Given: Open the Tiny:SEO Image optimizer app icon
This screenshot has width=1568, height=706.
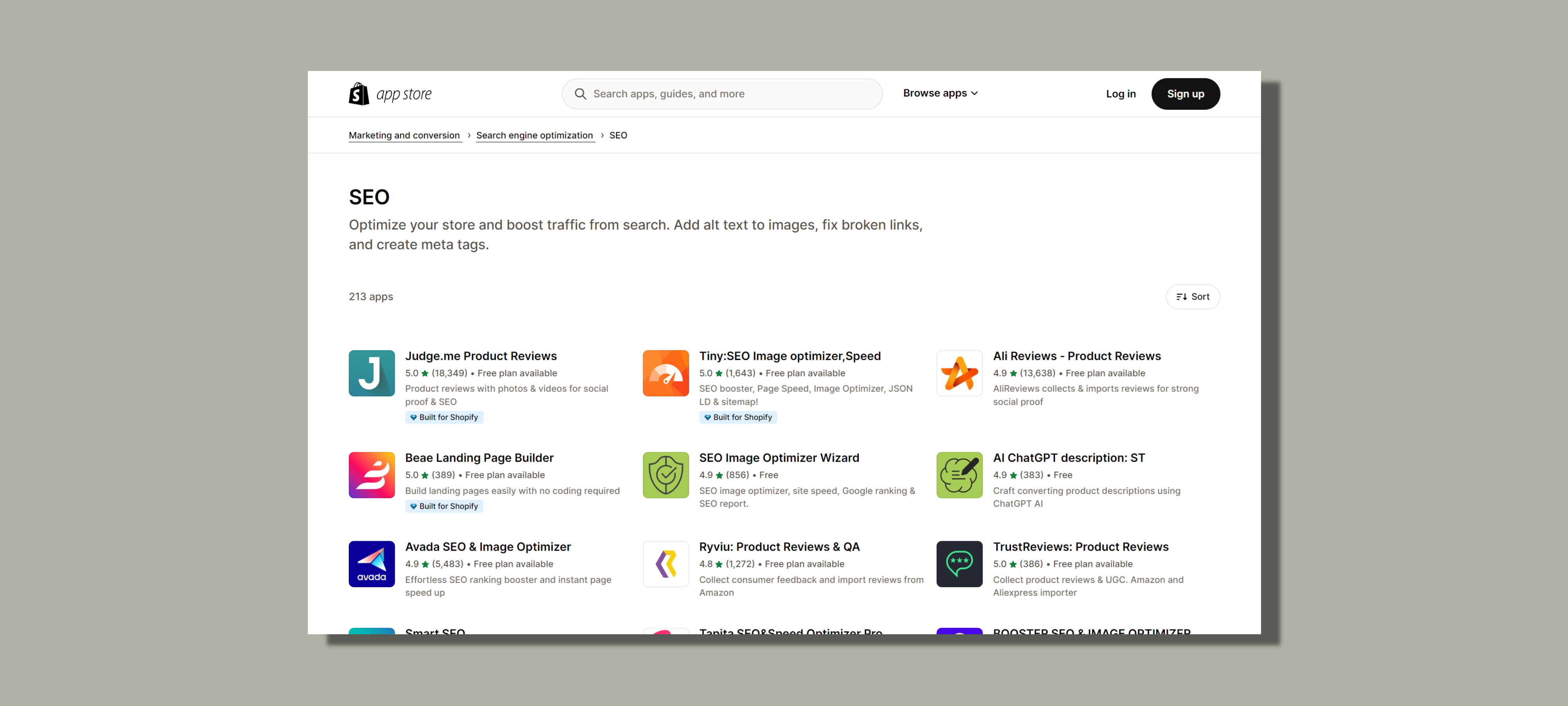Looking at the screenshot, I should point(665,373).
